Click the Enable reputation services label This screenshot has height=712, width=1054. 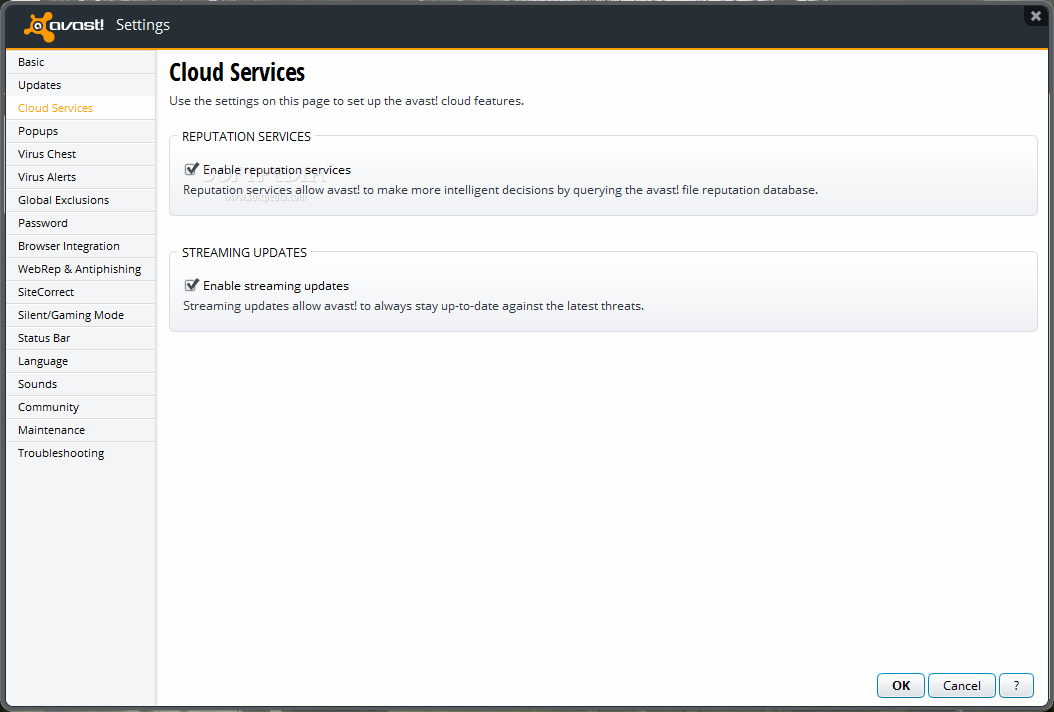pyautogui.click(x=277, y=170)
